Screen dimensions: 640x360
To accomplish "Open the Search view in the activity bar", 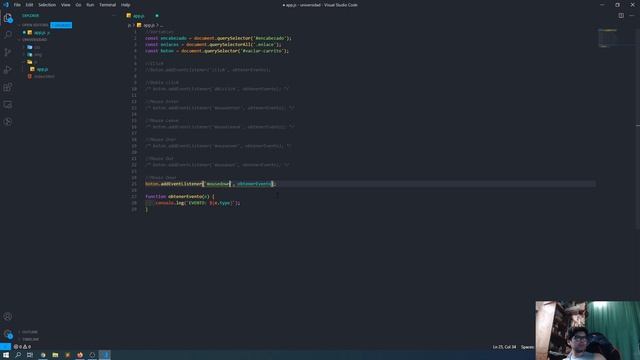I will [x=8, y=35].
